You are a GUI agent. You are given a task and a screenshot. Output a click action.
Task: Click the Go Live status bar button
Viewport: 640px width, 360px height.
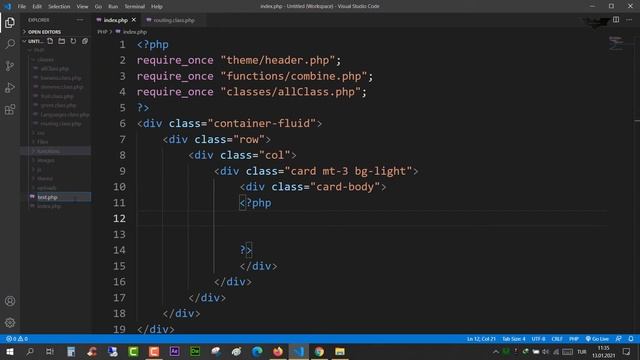coord(597,339)
